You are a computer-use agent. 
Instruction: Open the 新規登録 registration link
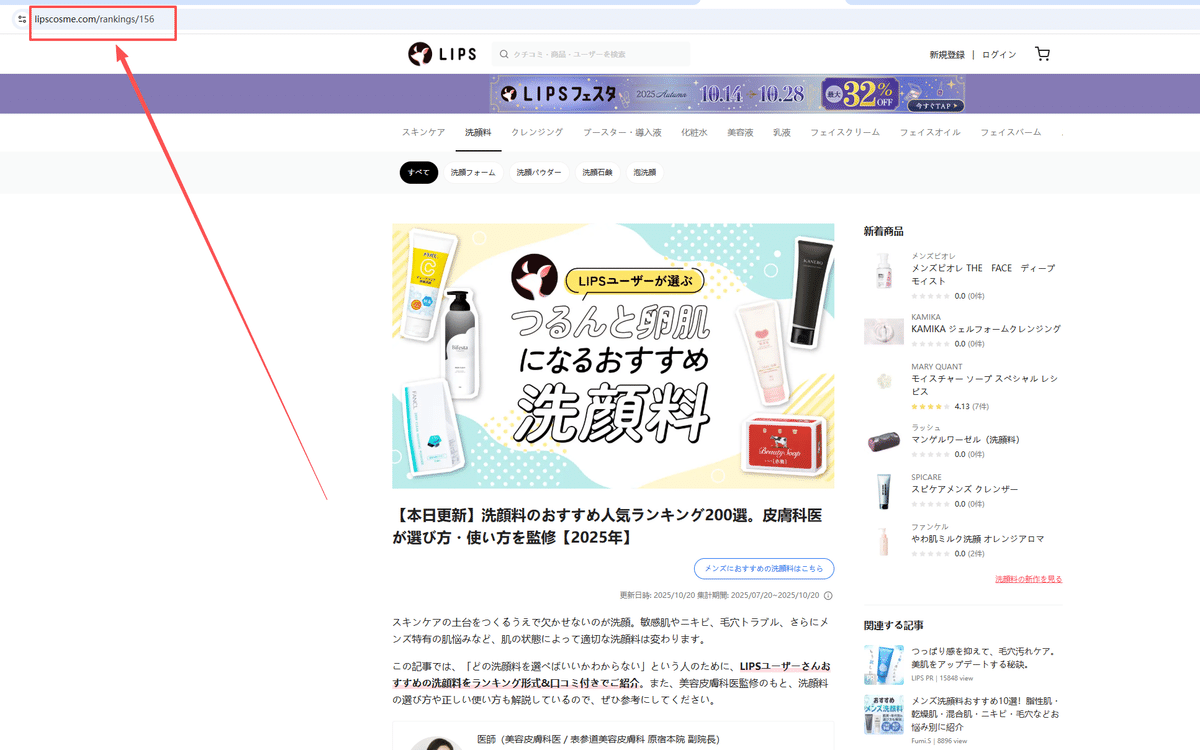pyautogui.click(x=946, y=54)
